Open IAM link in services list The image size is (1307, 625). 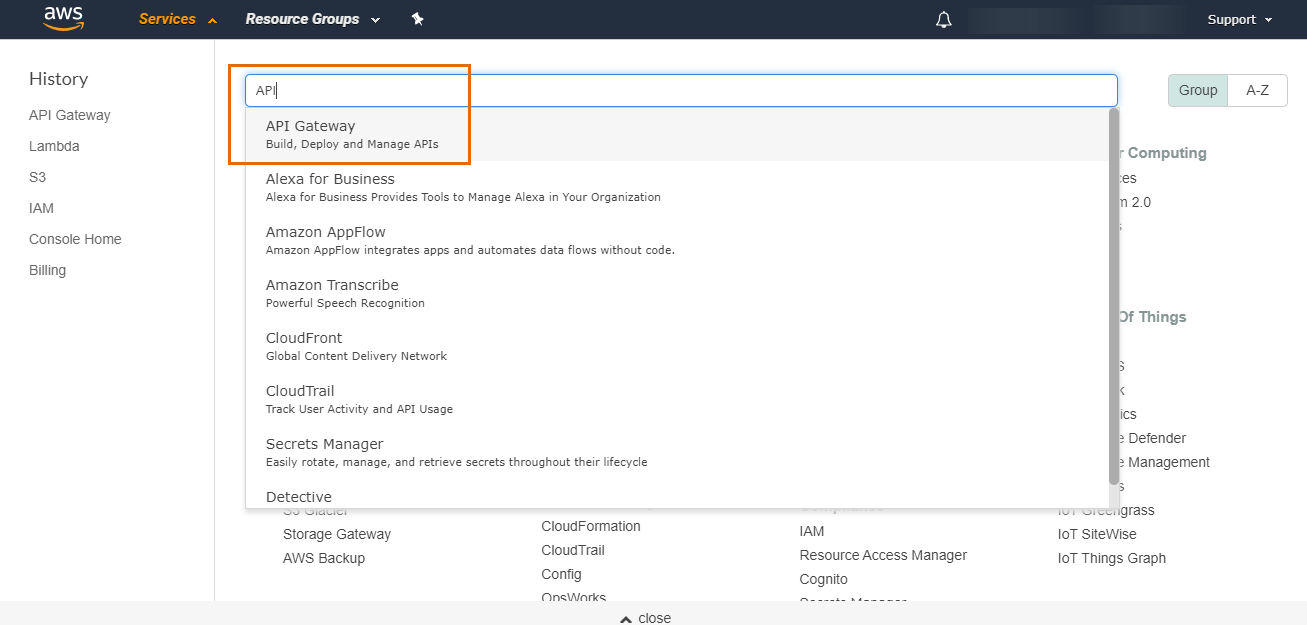(x=812, y=531)
